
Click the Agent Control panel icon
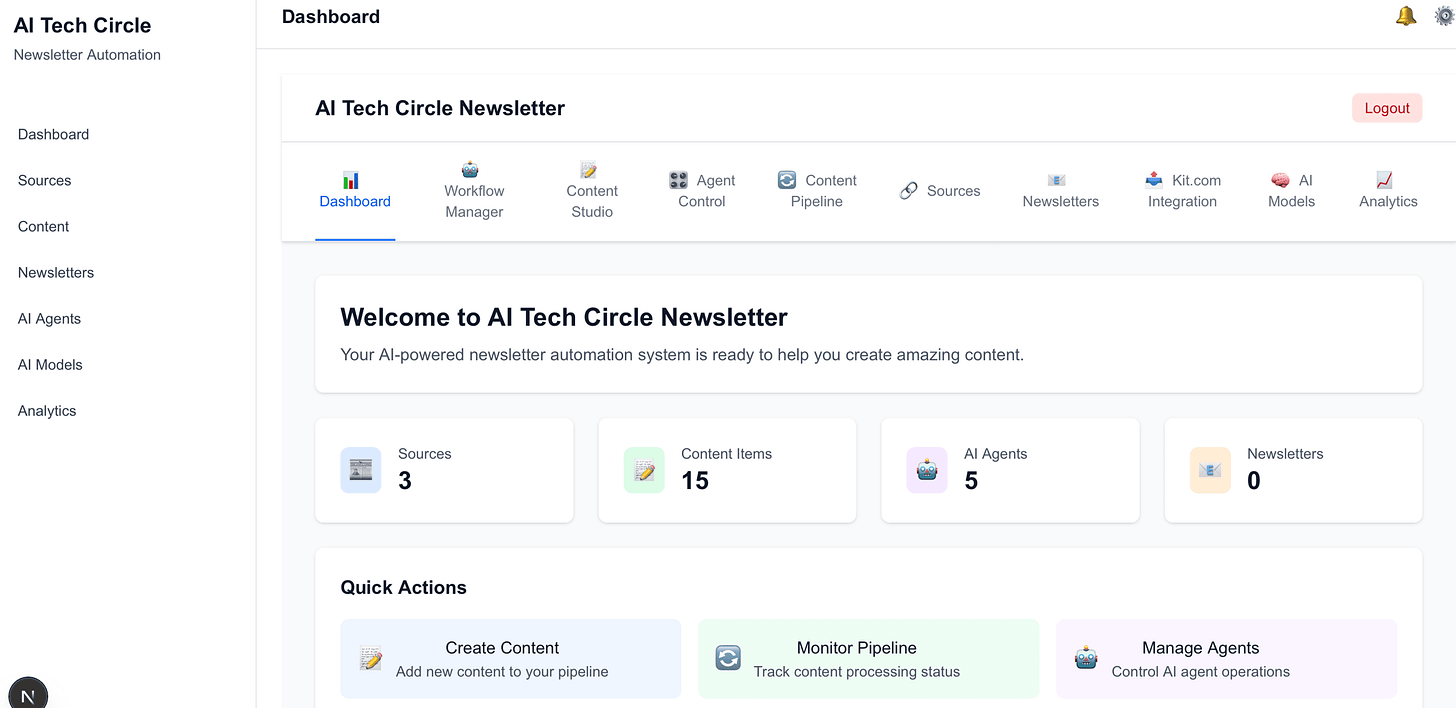coord(678,180)
